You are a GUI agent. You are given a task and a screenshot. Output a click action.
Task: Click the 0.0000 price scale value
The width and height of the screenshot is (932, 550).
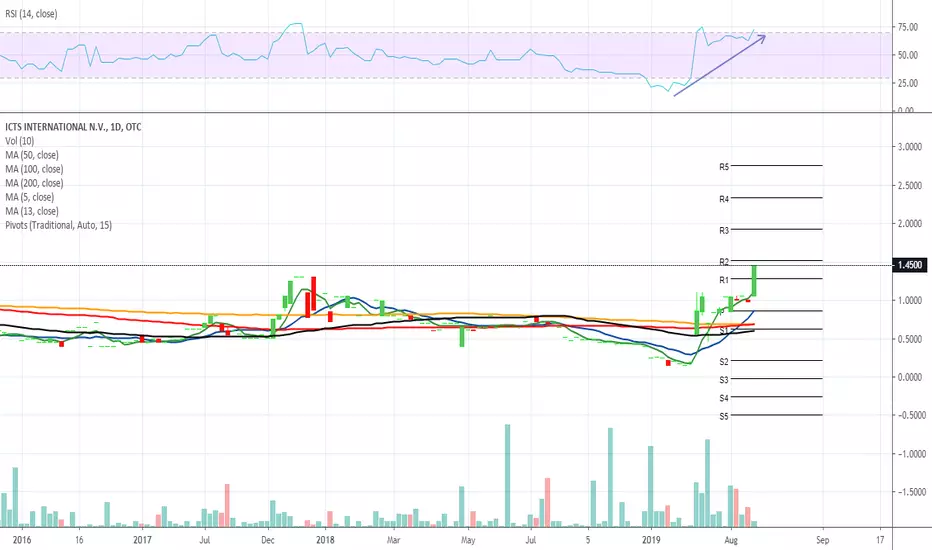[x=910, y=377]
